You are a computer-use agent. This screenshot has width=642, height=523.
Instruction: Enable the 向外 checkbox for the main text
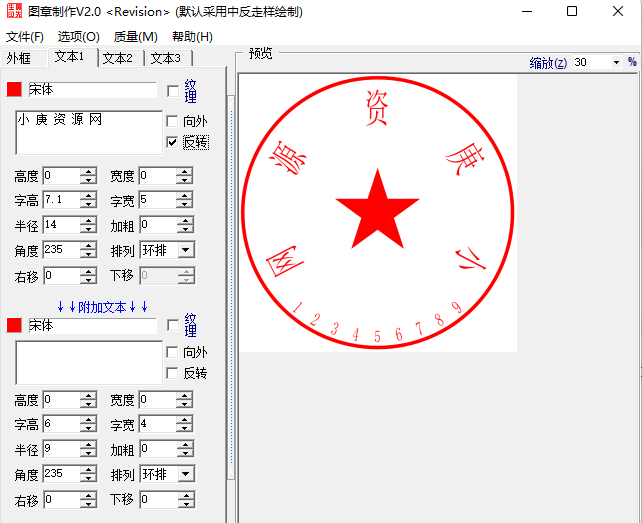172,121
